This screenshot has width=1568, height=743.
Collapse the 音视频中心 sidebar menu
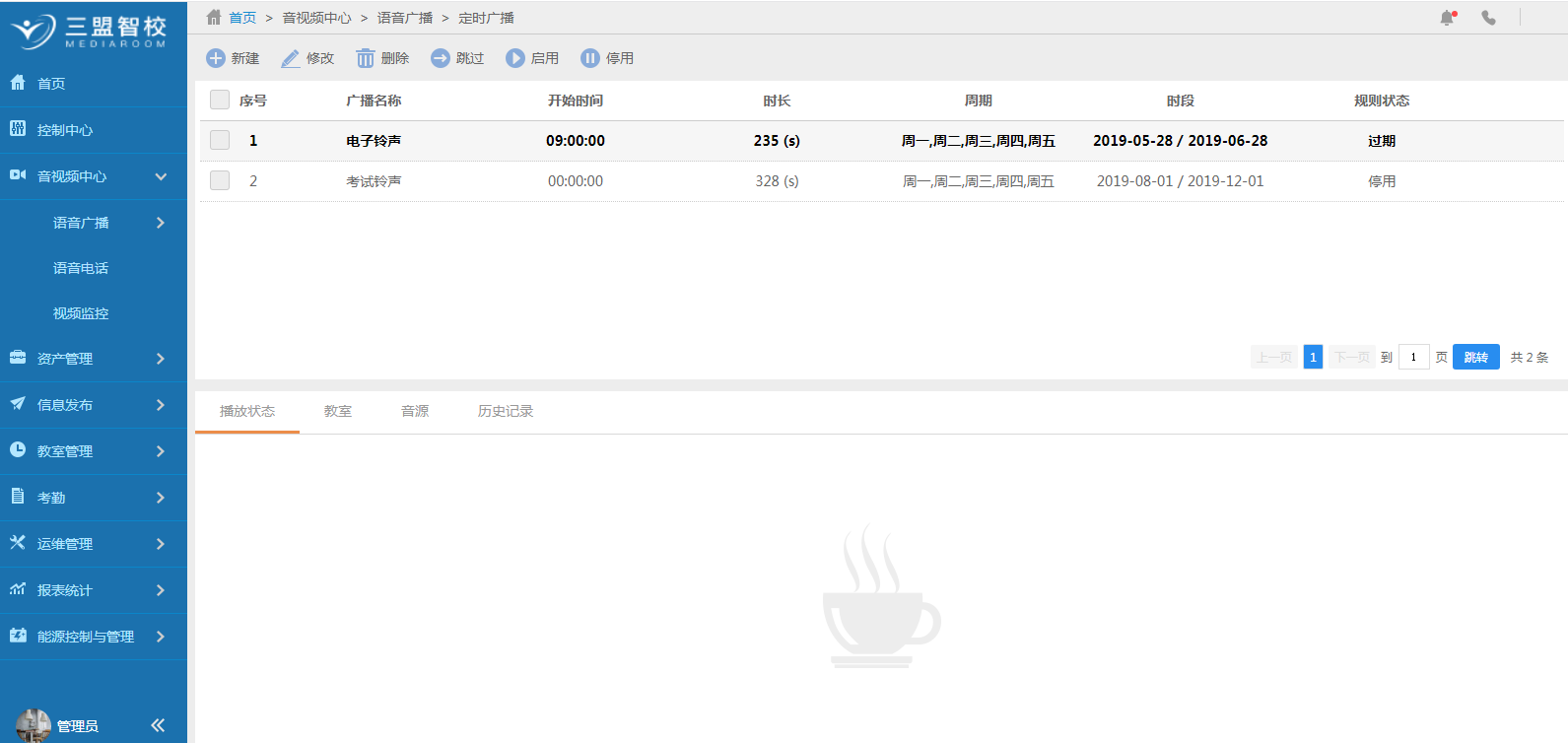(x=161, y=176)
